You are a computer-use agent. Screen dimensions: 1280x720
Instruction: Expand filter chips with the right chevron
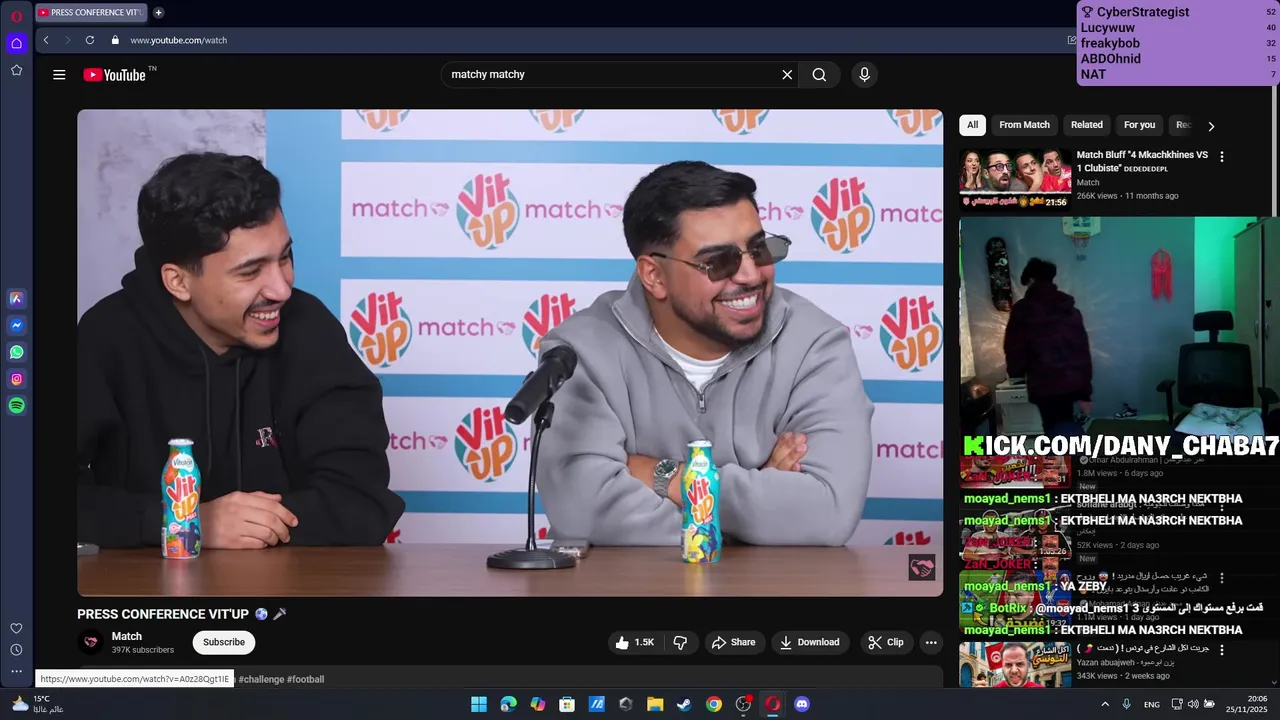point(1211,126)
